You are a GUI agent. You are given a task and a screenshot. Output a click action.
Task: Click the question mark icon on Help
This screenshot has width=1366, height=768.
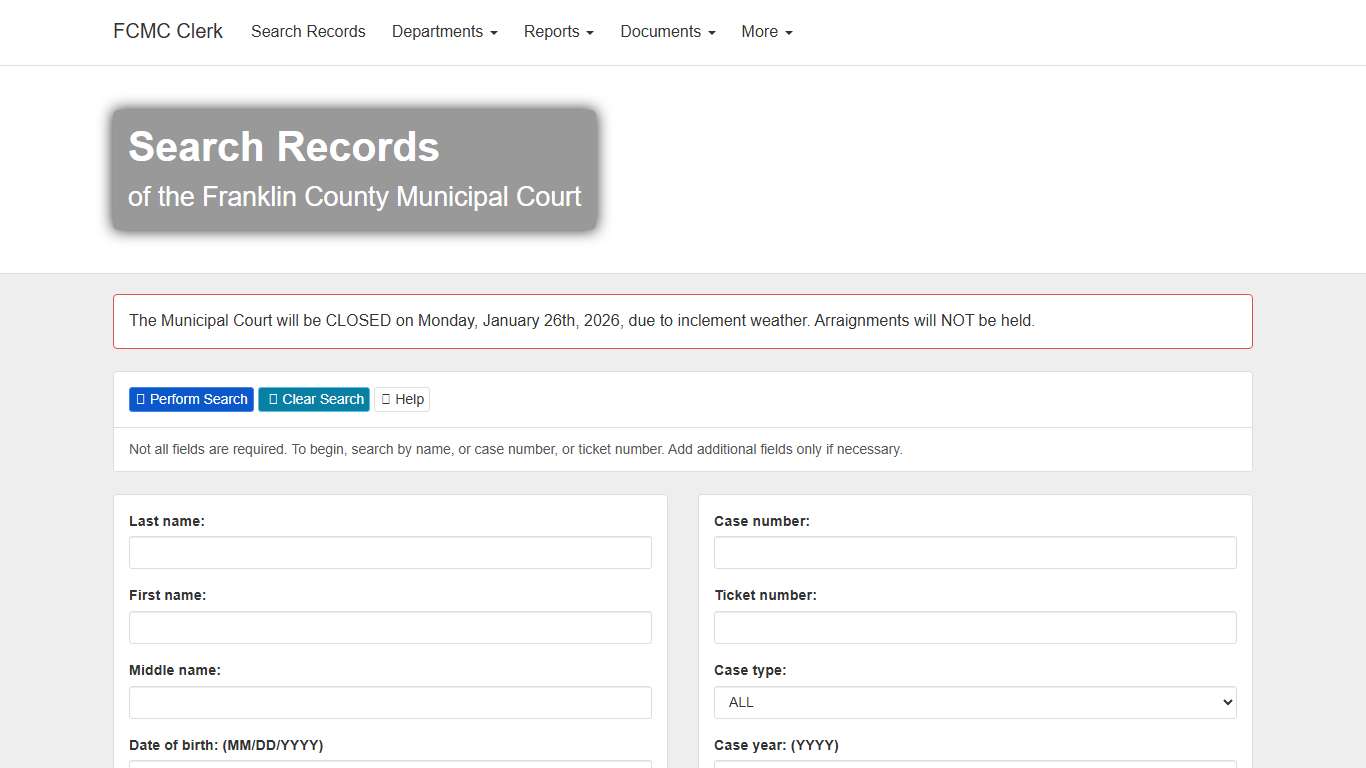[x=388, y=399]
